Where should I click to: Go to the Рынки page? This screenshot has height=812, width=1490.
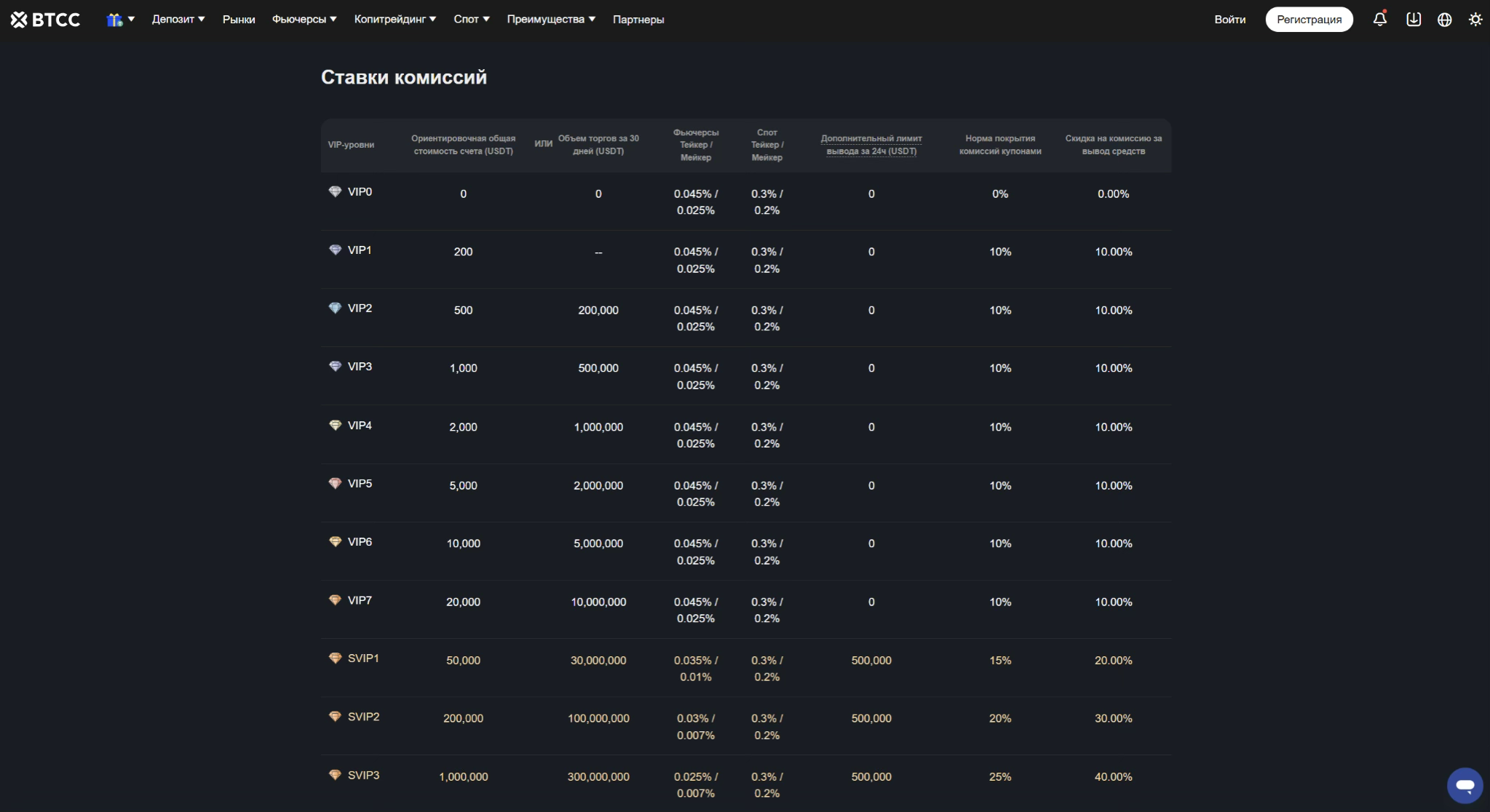coord(239,20)
